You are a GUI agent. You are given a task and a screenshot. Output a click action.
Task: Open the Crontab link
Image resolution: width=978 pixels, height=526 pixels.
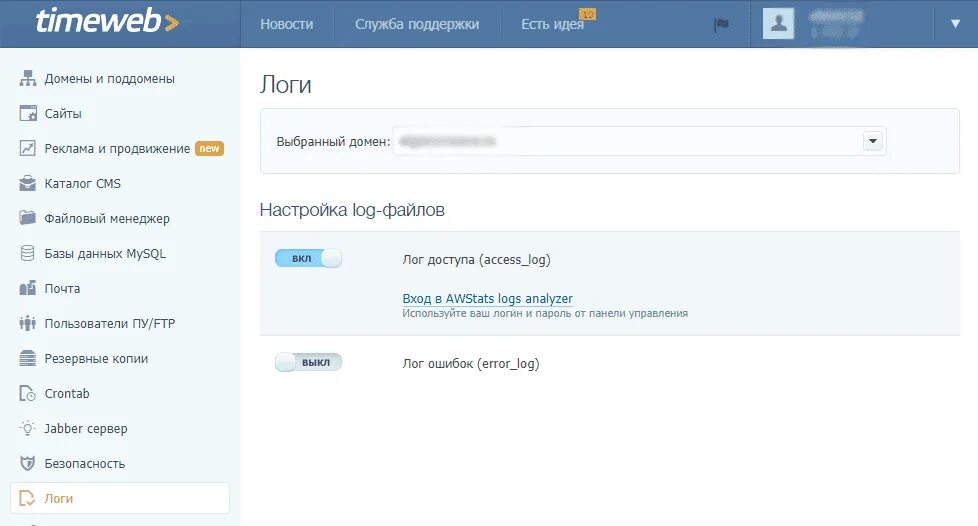[67, 393]
